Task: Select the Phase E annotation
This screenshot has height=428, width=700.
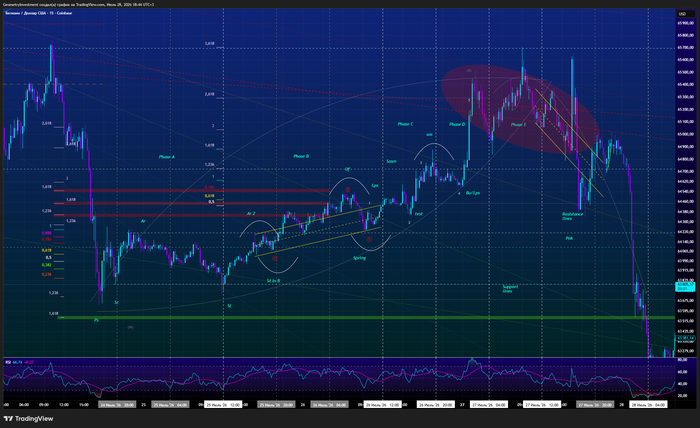Action: coord(518,125)
